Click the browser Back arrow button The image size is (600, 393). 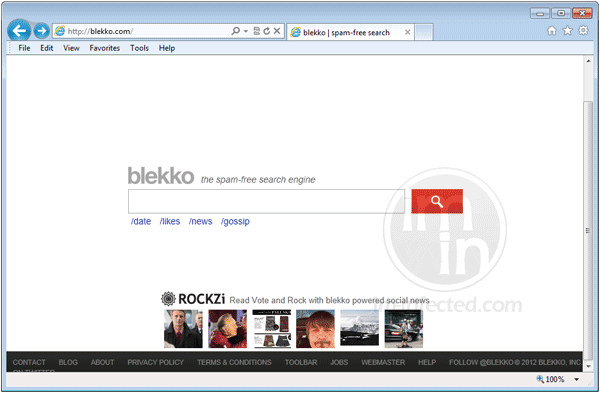(x=19, y=30)
